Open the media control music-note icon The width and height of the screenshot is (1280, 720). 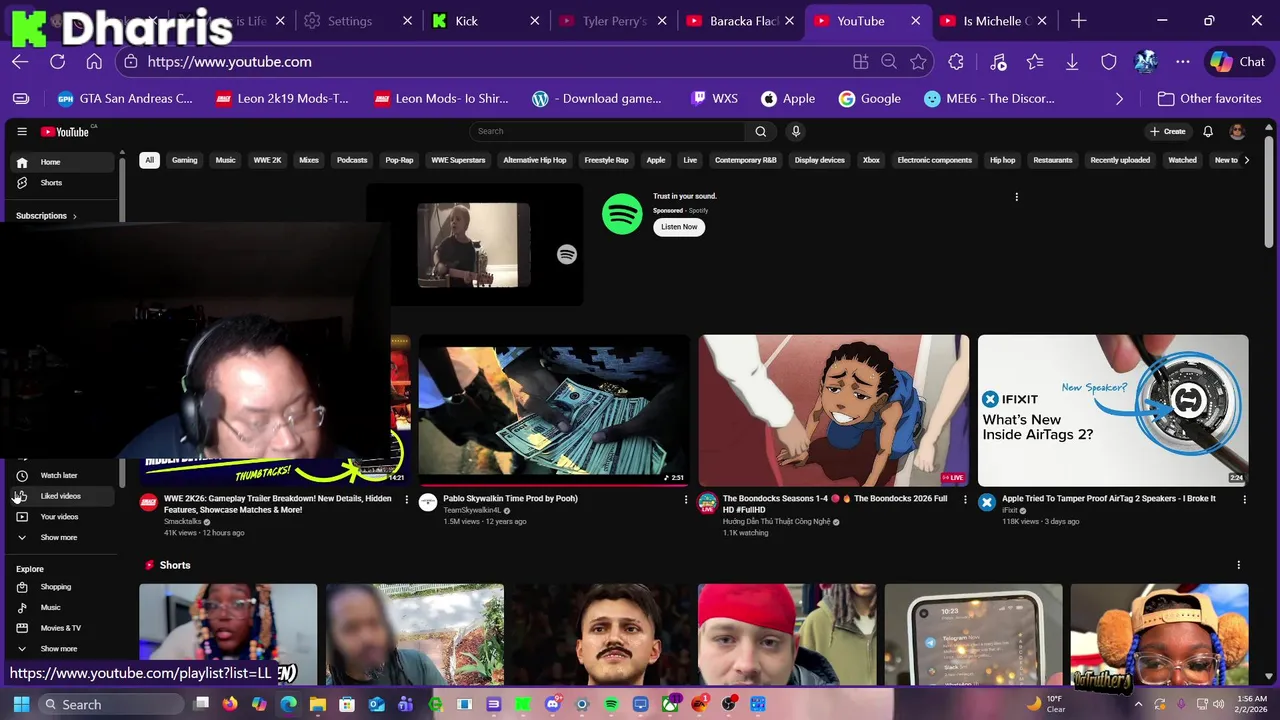pyautogui.click(x=998, y=61)
